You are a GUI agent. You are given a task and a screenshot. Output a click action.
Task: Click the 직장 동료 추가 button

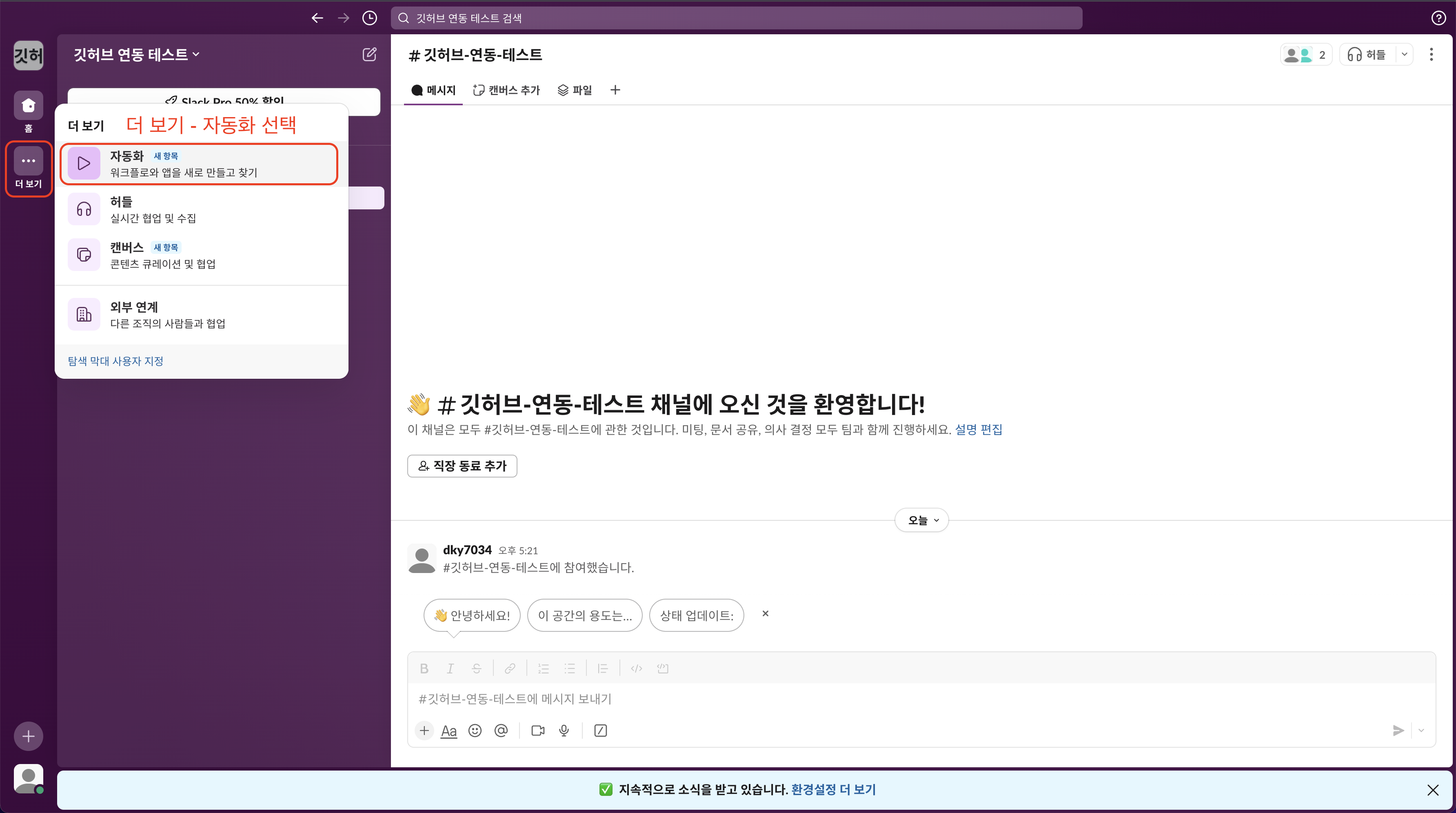click(462, 465)
